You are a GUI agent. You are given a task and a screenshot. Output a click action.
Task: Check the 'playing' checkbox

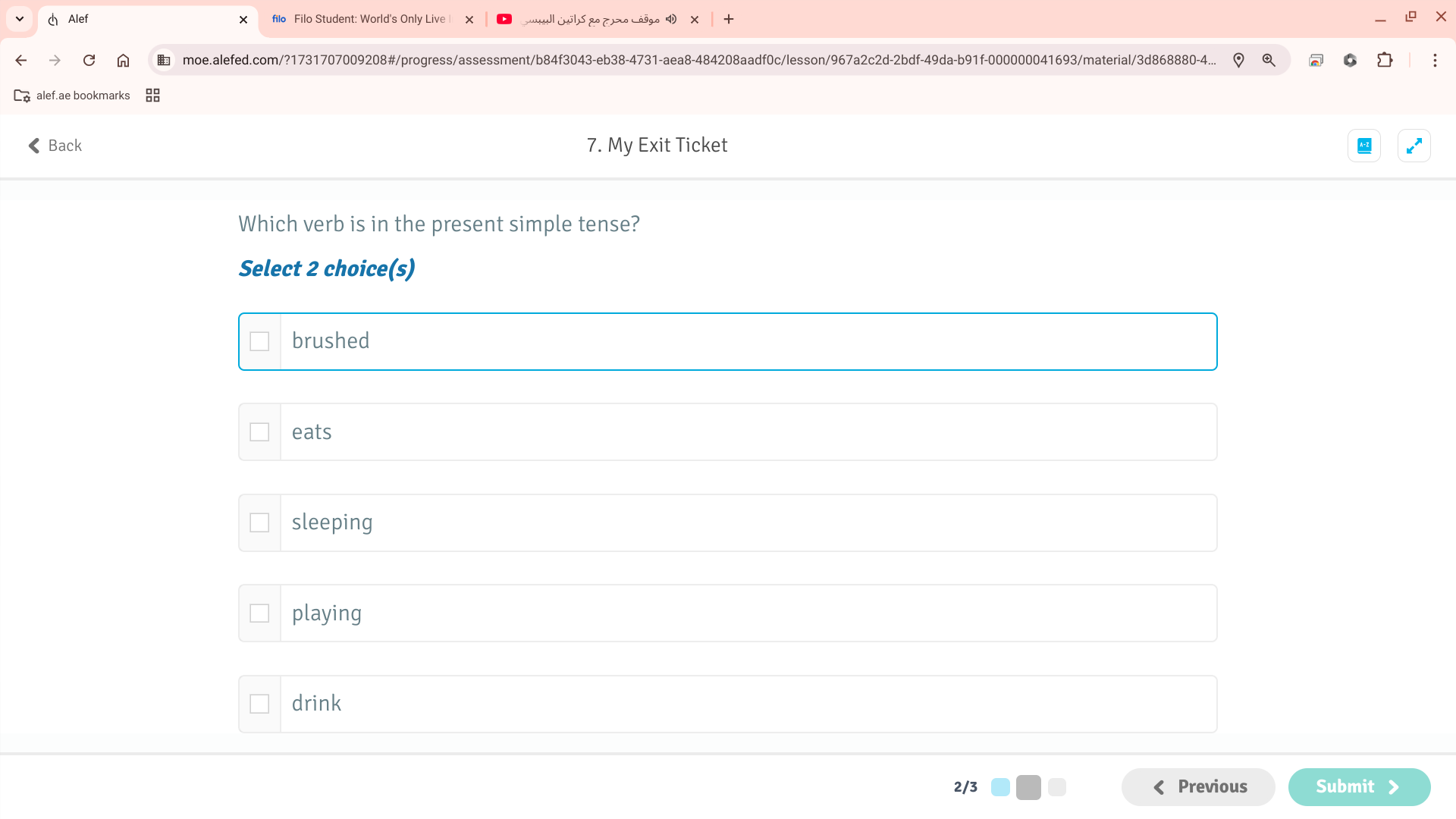(259, 613)
